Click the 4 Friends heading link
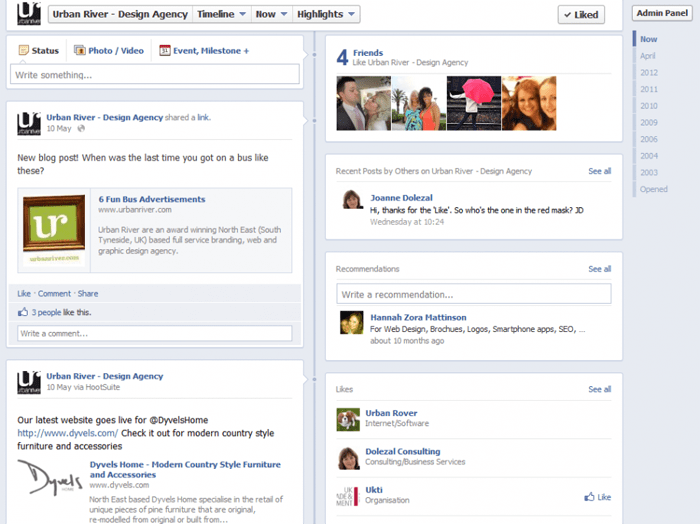Viewport: 700px width, 524px height. [368, 53]
